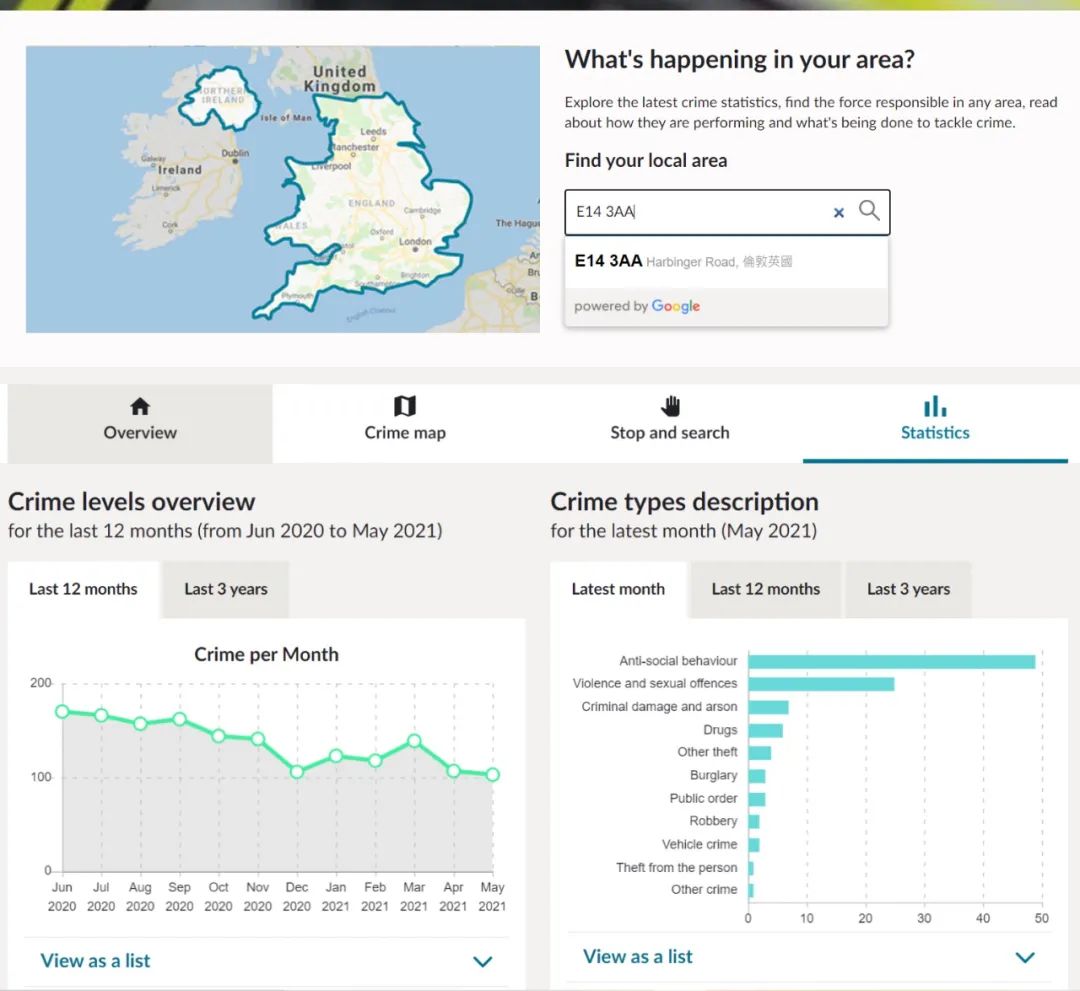Click the Statistics bar chart icon
The height and width of the screenshot is (991, 1080).
click(935, 406)
